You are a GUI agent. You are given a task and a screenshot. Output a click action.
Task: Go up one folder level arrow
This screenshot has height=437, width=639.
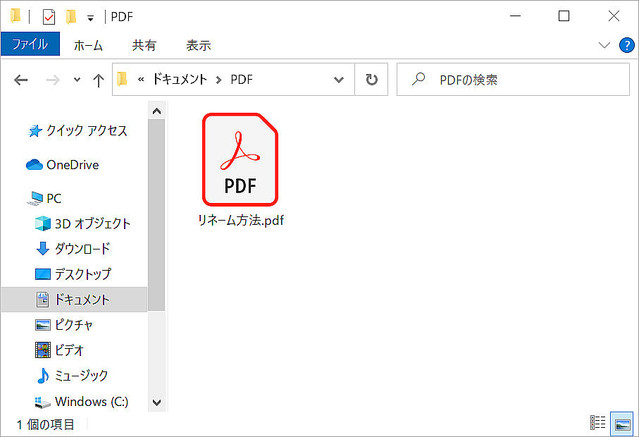coord(98,80)
